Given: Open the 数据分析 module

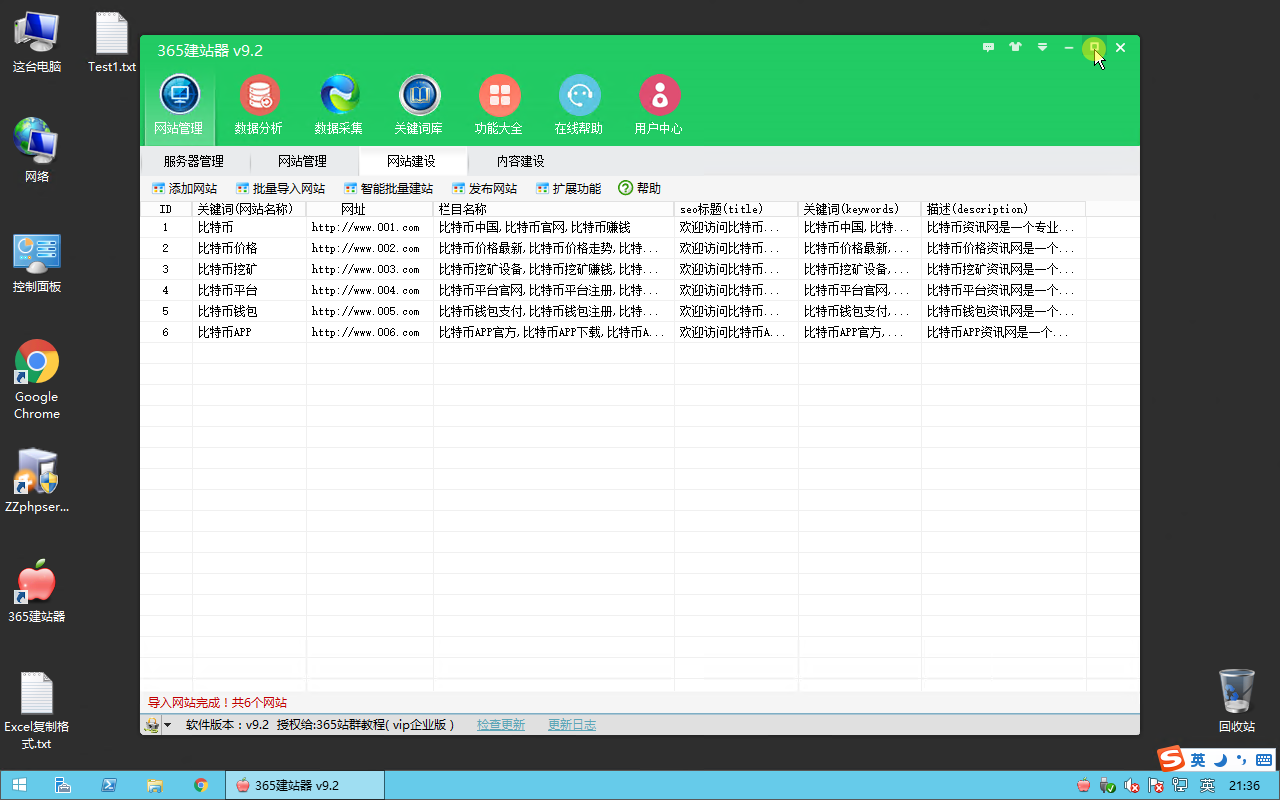Looking at the screenshot, I should (x=259, y=106).
